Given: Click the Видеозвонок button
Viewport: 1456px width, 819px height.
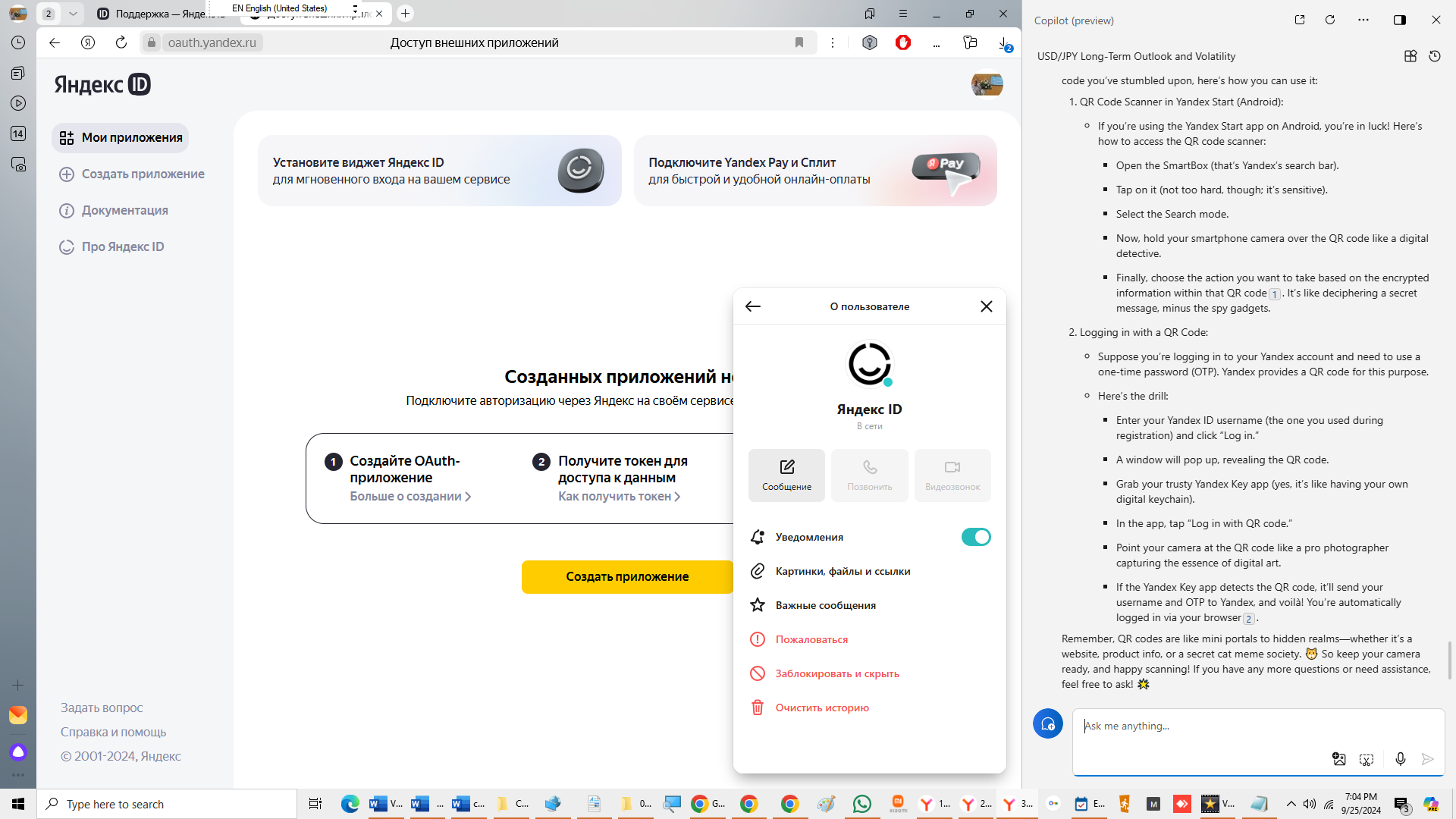Looking at the screenshot, I should pyautogui.click(x=952, y=475).
